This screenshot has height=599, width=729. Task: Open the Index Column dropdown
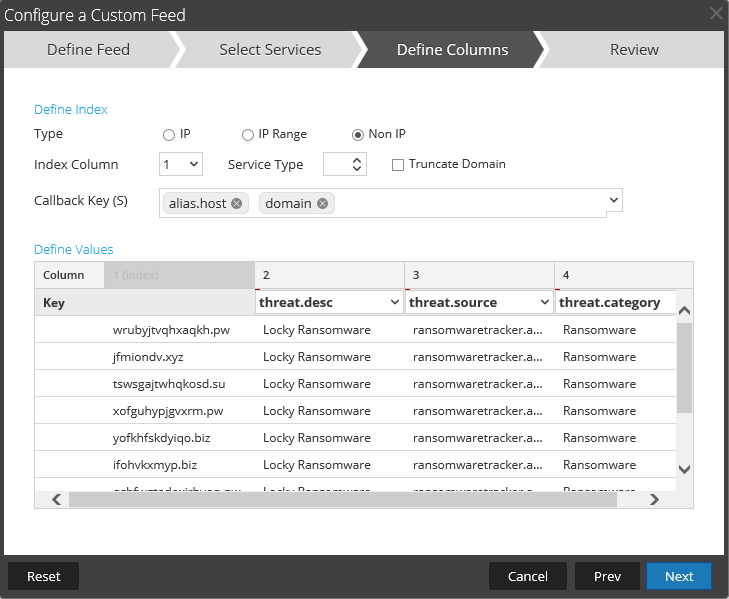click(x=181, y=165)
